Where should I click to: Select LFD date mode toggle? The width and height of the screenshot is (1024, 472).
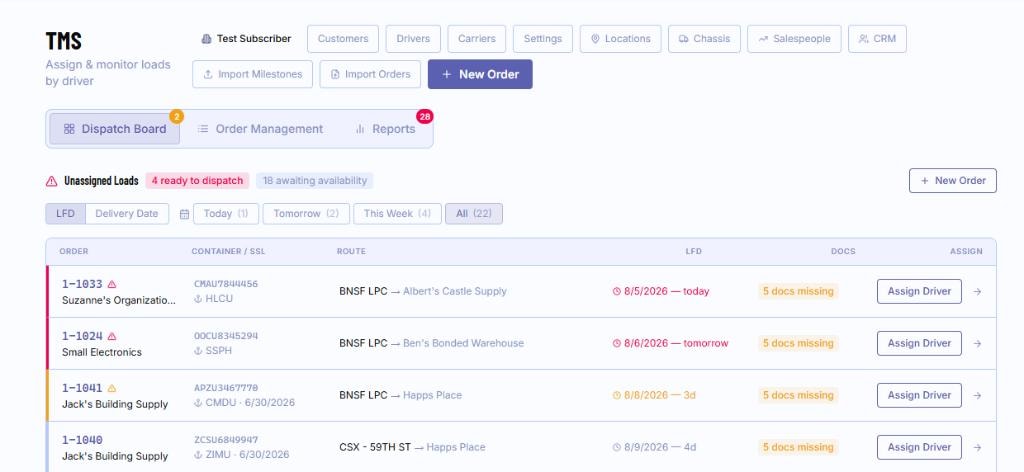coord(65,213)
